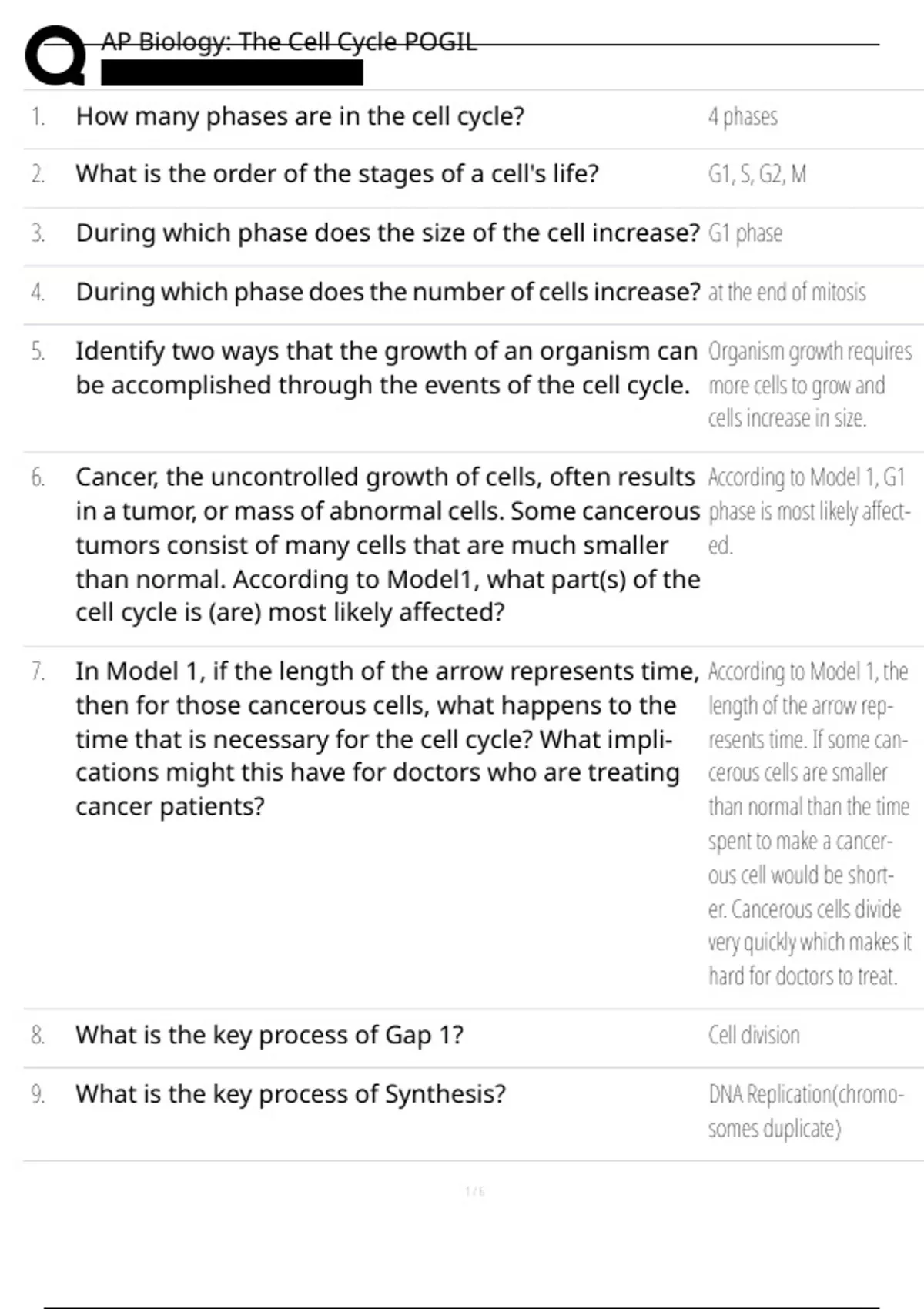924x1309 pixels.
Task: Select the question about organism growth ways
Action: coord(386,368)
